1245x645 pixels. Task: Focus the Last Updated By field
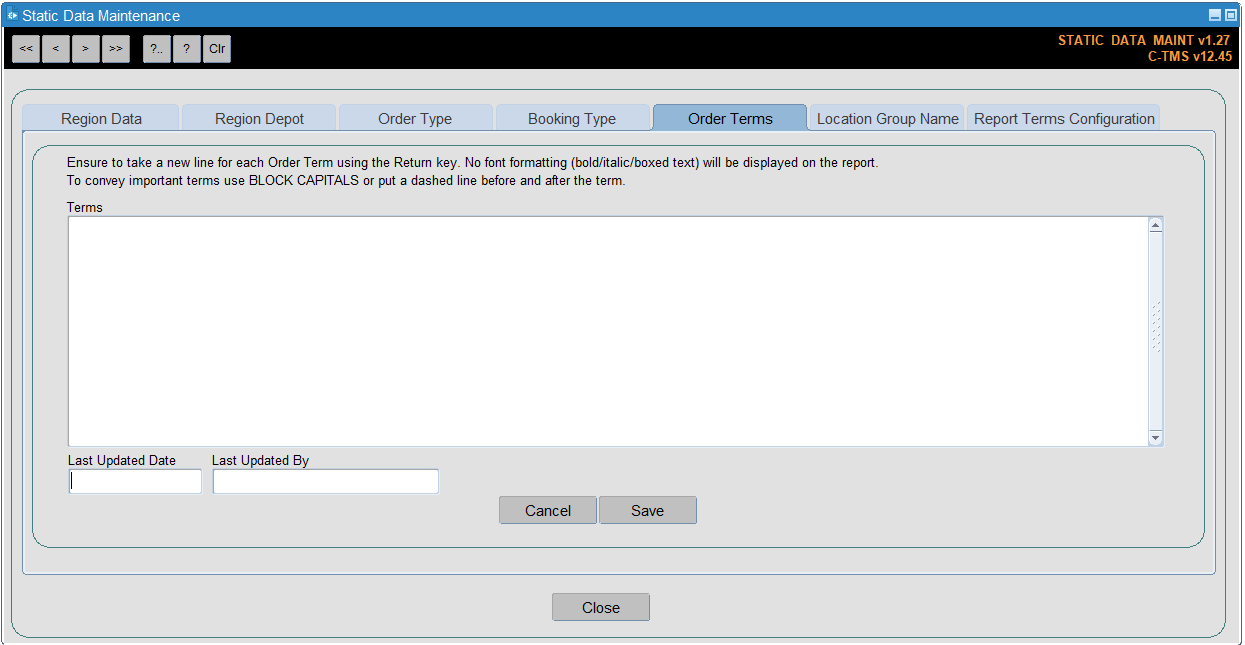[326, 482]
